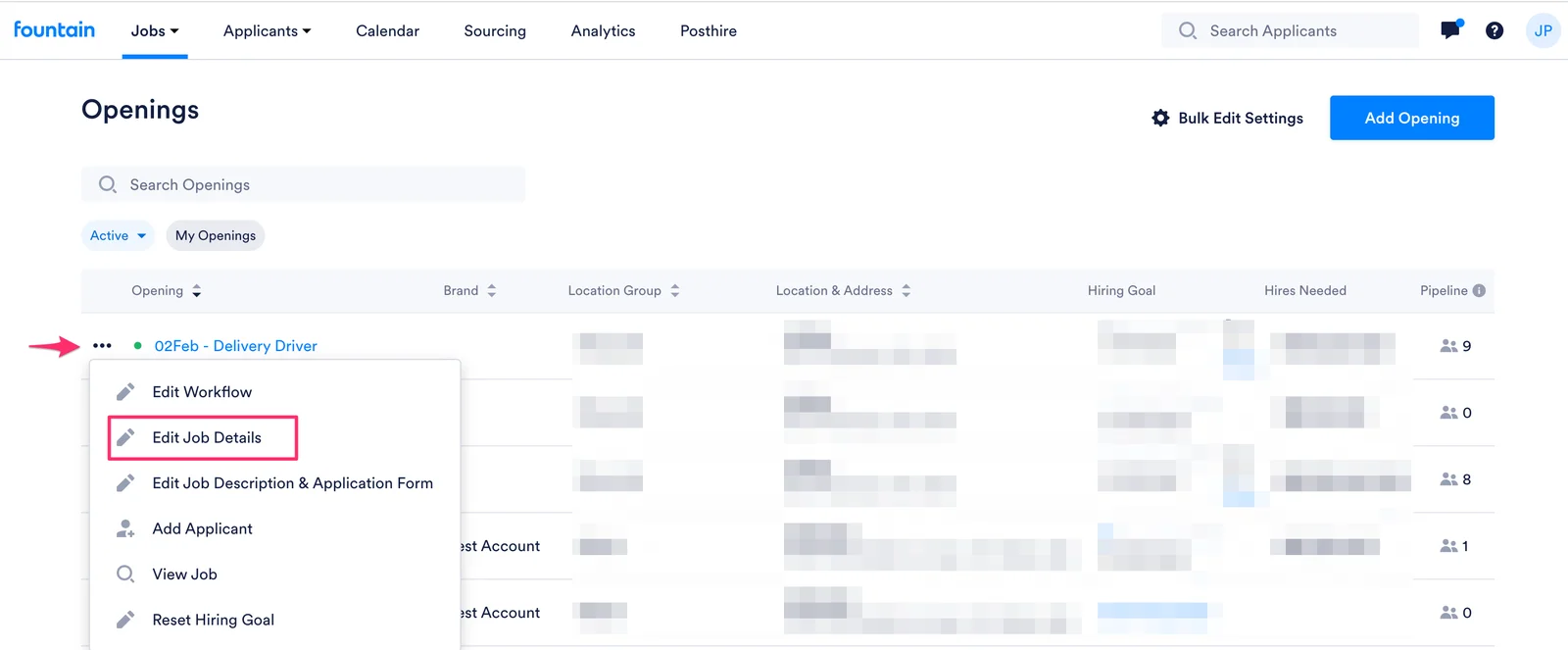Click the magnifier icon in Search Applicants
Screen dimensions: 1568x650
tap(1188, 30)
